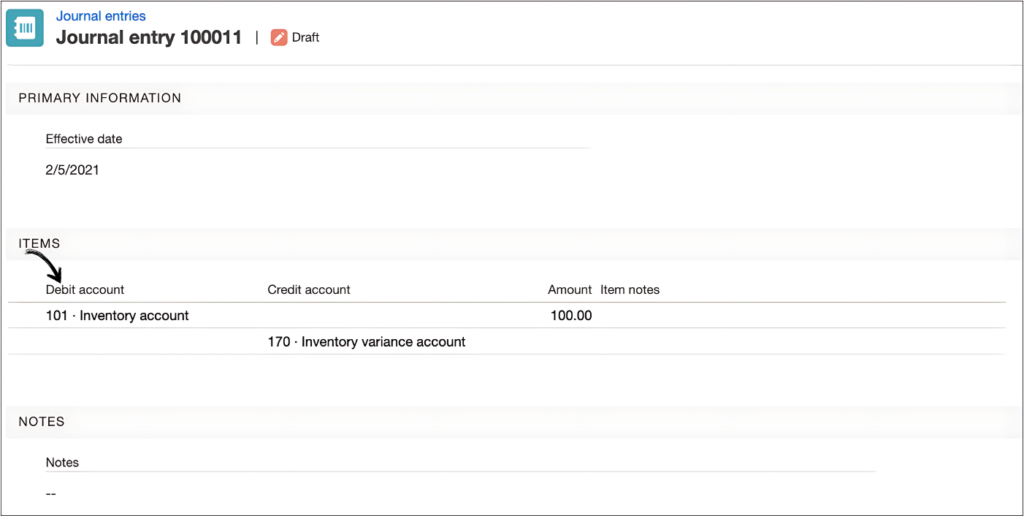Select the 2/5/2021 effective date value
This screenshot has height=516, width=1024.
pos(72,170)
